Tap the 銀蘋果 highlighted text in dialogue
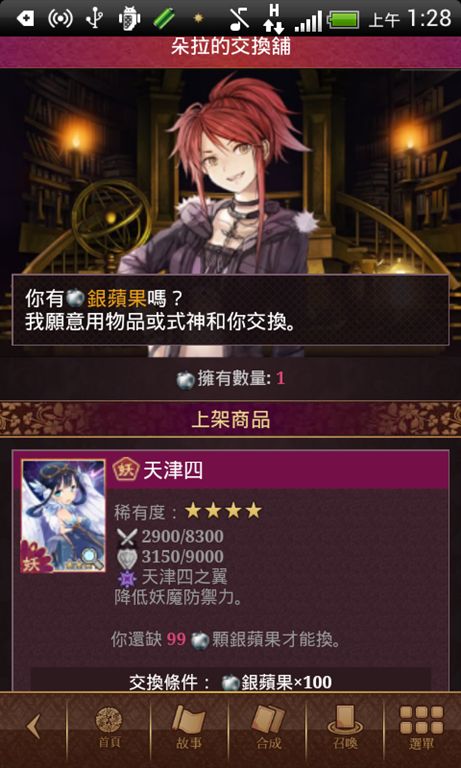This screenshot has height=768, width=461. 117,298
